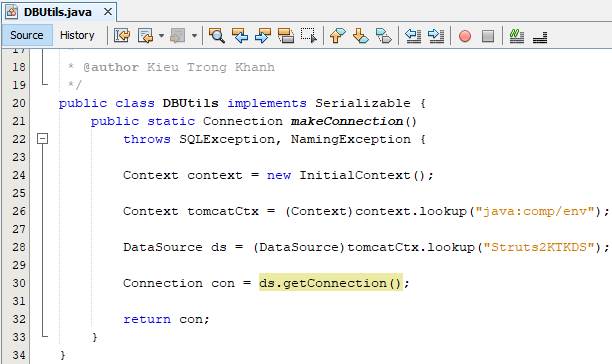This screenshot has height=364, width=612.
Task: Click the 'implements' keyword on line 20
Action: click(x=267, y=103)
